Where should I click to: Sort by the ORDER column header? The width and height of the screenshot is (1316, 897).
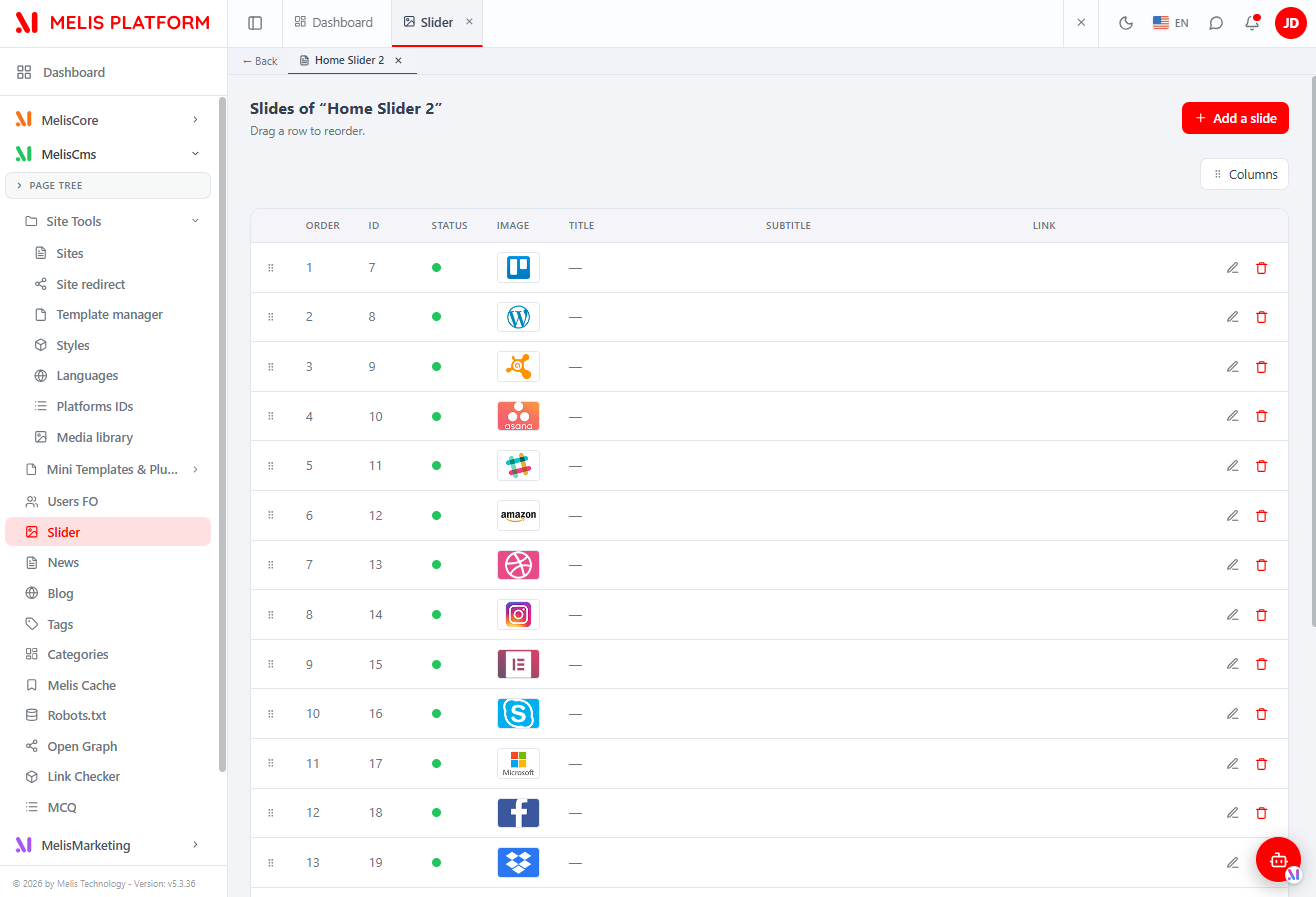323,226
